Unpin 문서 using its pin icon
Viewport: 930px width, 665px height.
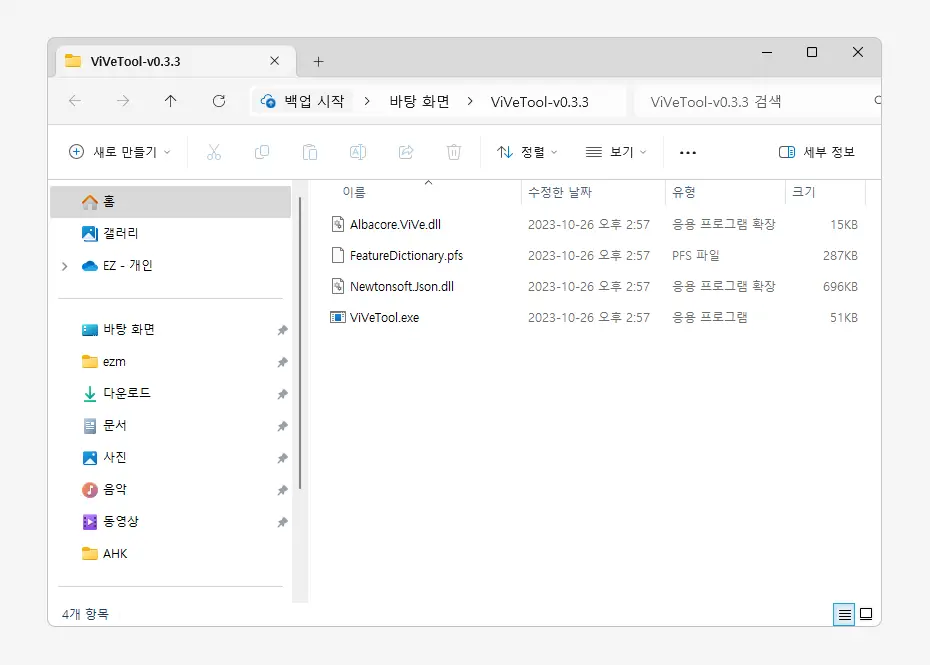pyautogui.click(x=282, y=427)
